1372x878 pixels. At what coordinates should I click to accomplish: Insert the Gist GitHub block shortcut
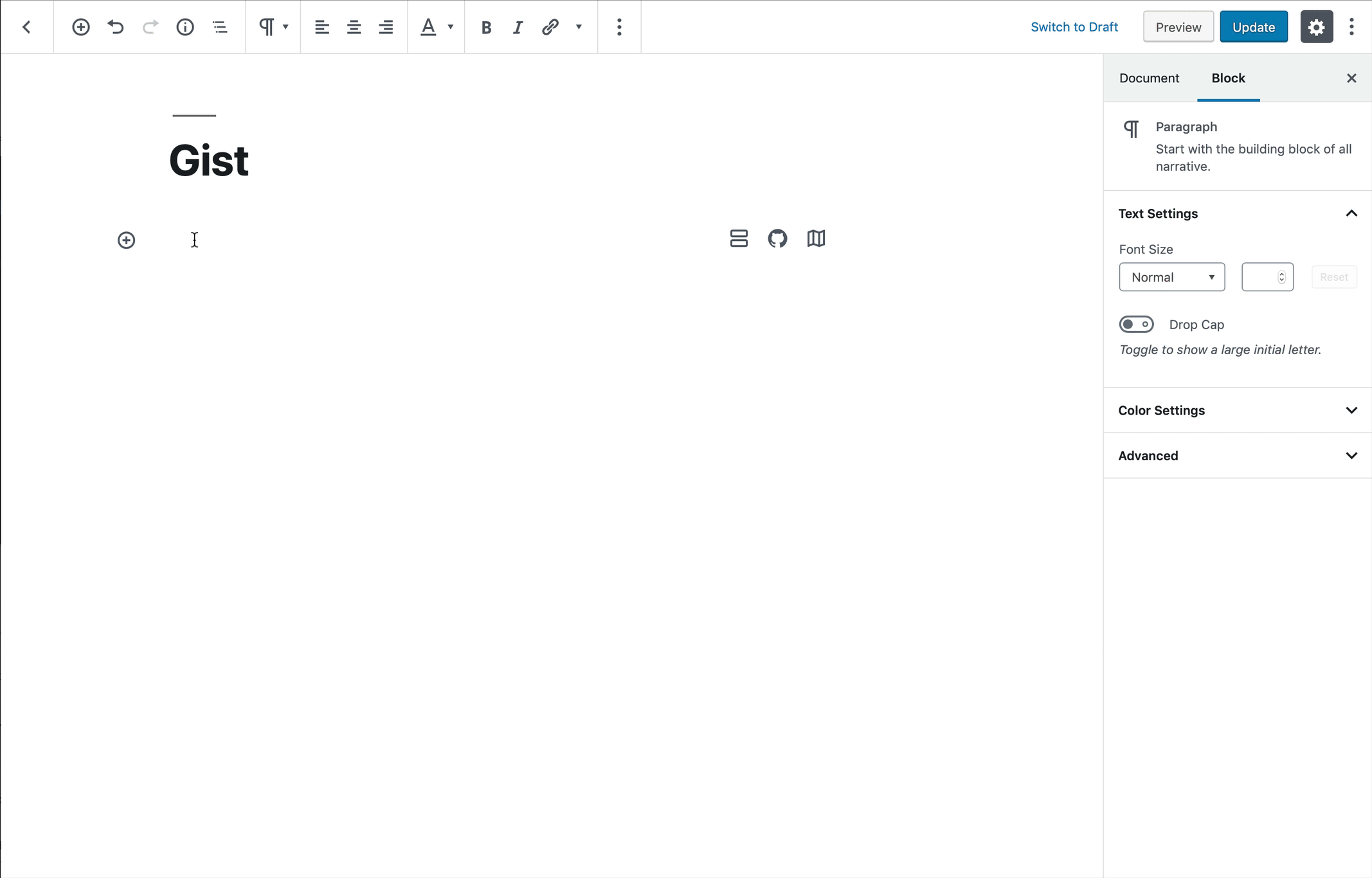777,238
